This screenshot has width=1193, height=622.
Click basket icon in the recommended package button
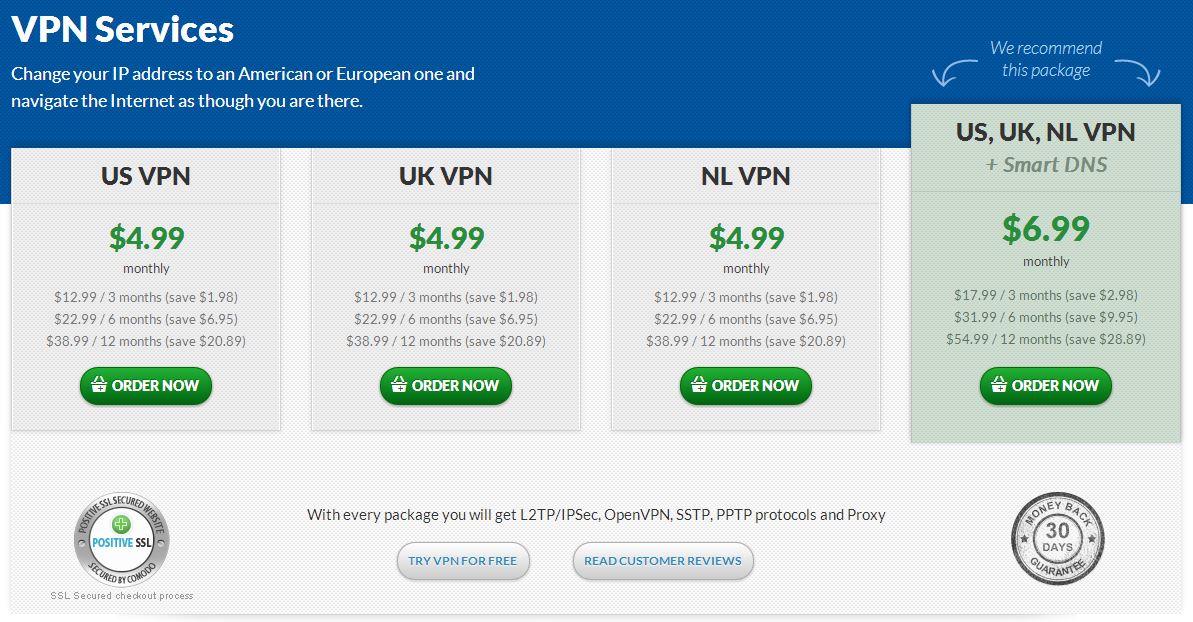point(999,384)
